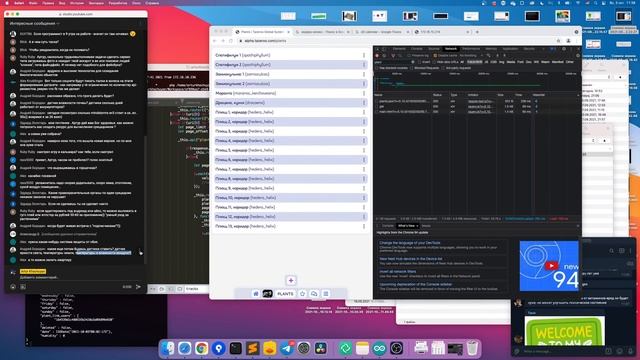Image resolution: width=640 pixels, height=360 pixels.
Task: Reload the page in Chrome
Action: coord(231,41)
